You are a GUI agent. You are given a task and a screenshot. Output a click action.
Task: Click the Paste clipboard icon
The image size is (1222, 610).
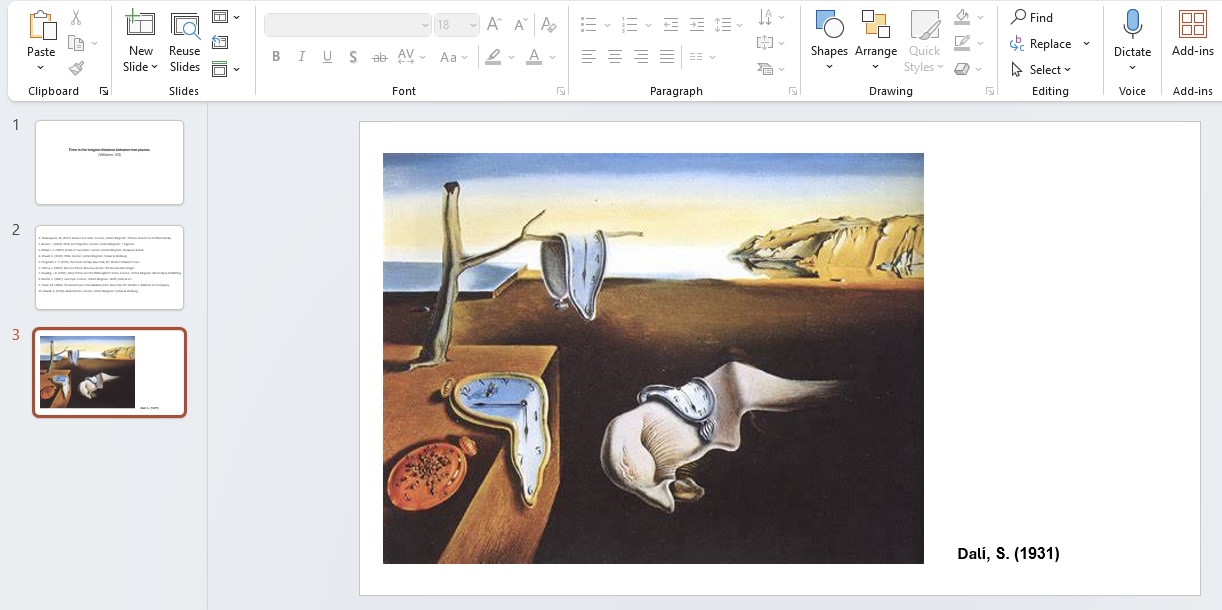pos(41,25)
